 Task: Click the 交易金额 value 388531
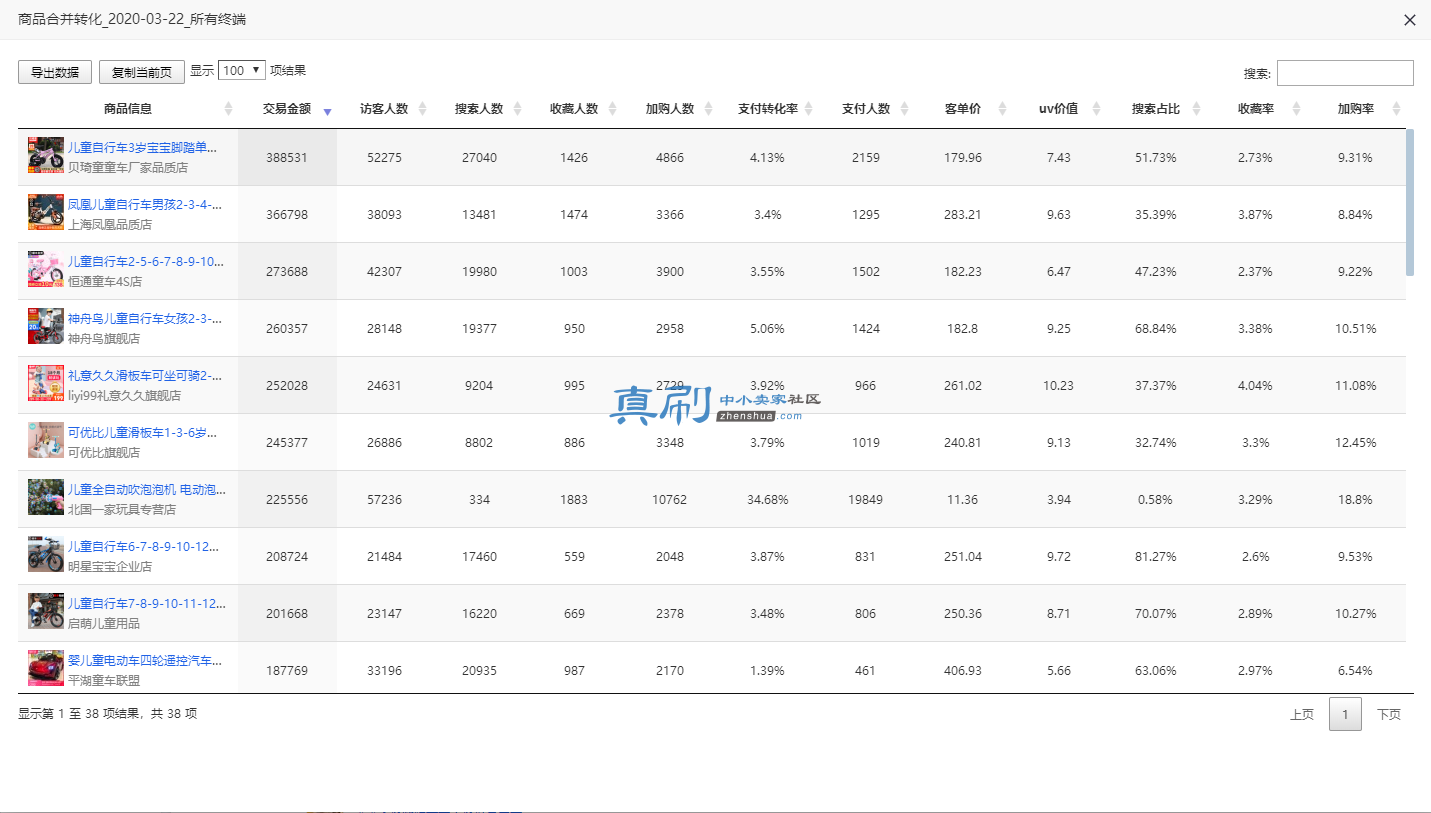click(287, 158)
